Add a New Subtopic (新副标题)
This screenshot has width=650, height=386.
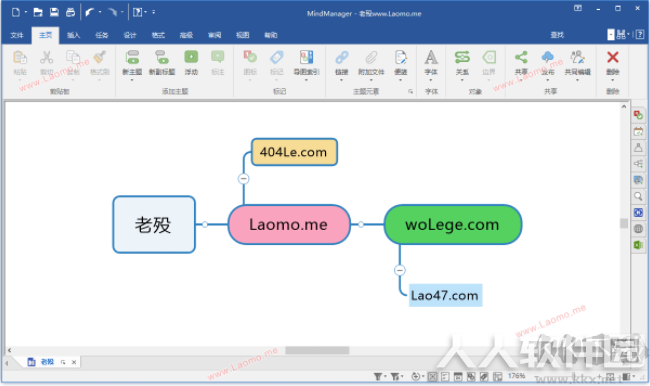coord(162,62)
